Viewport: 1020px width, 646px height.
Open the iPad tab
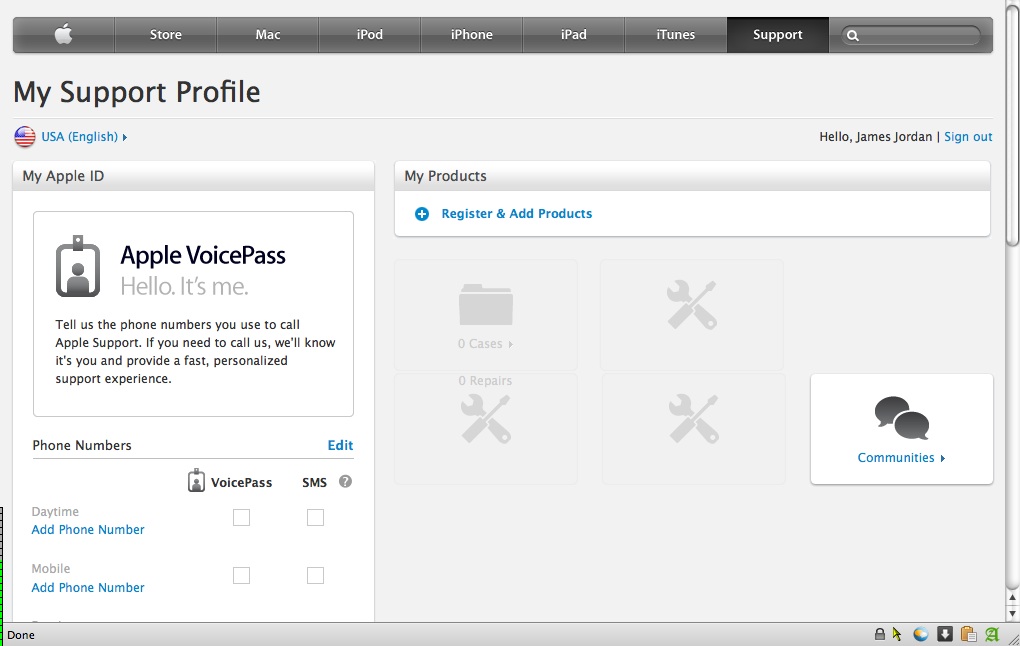tap(574, 34)
